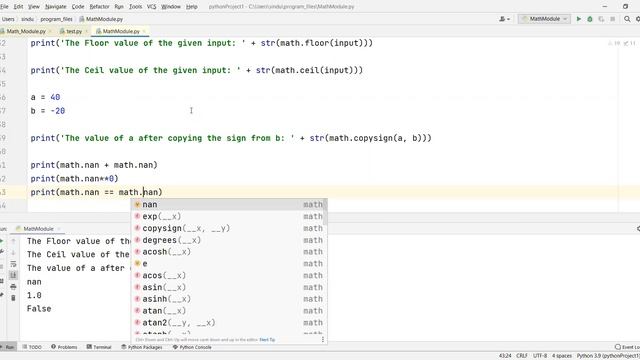The image size is (640, 360).
Task: Open Python Console tool window
Action: tap(192, 347)
